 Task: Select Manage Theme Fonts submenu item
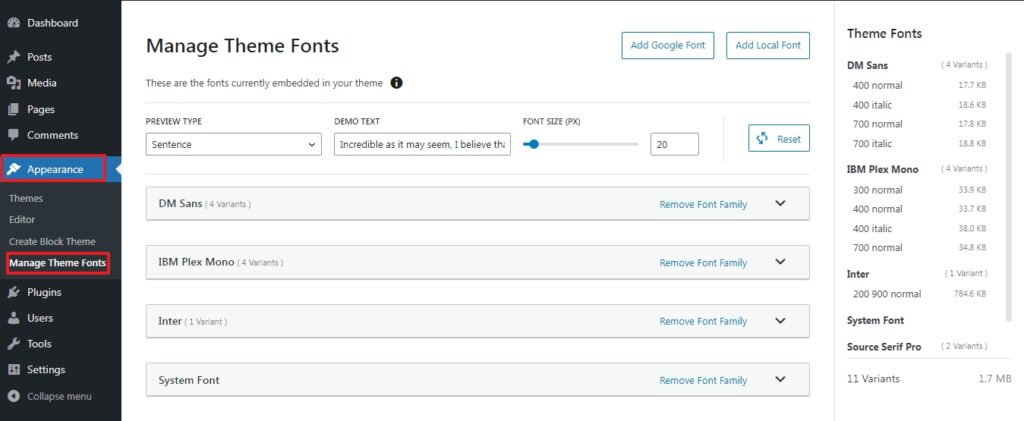click(x=57, y=263)
